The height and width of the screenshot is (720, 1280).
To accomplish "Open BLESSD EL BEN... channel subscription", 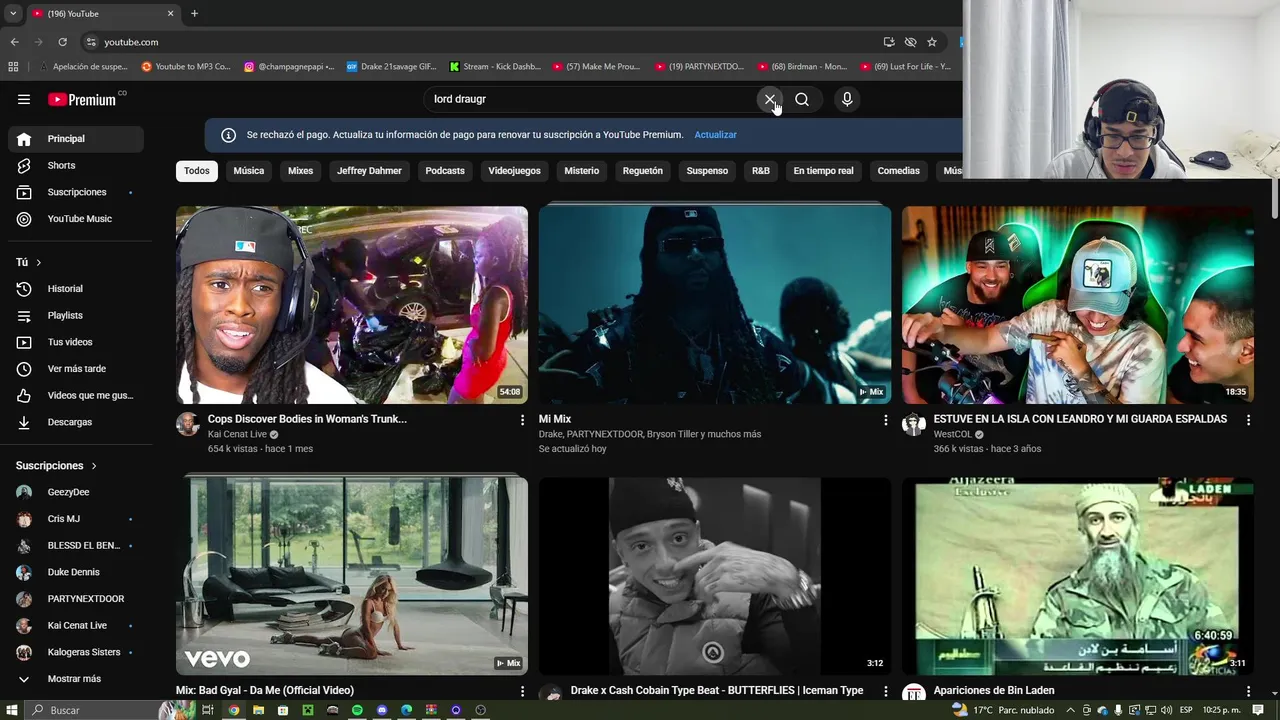I will (76, 546).
